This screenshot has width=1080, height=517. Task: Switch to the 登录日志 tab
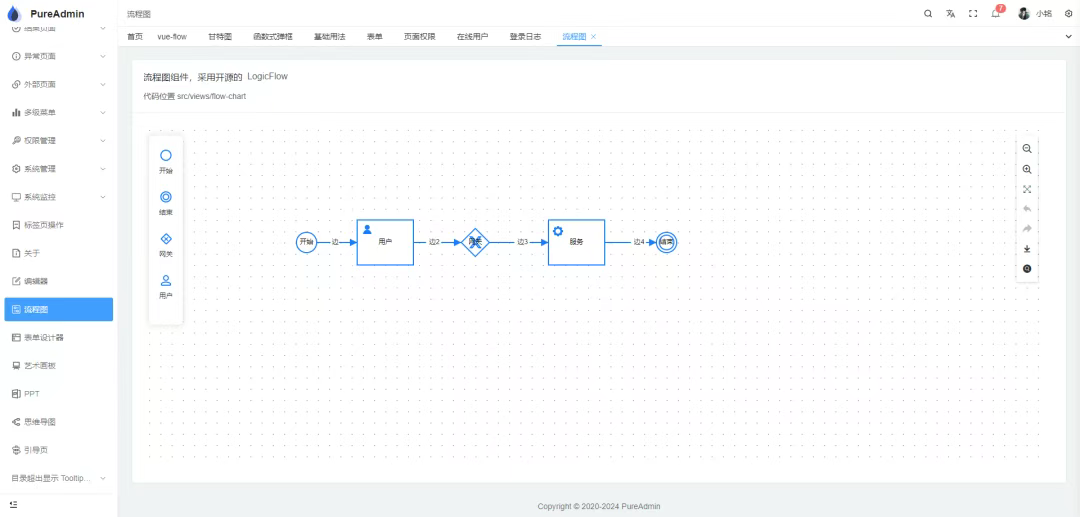(x=525, y=37)
